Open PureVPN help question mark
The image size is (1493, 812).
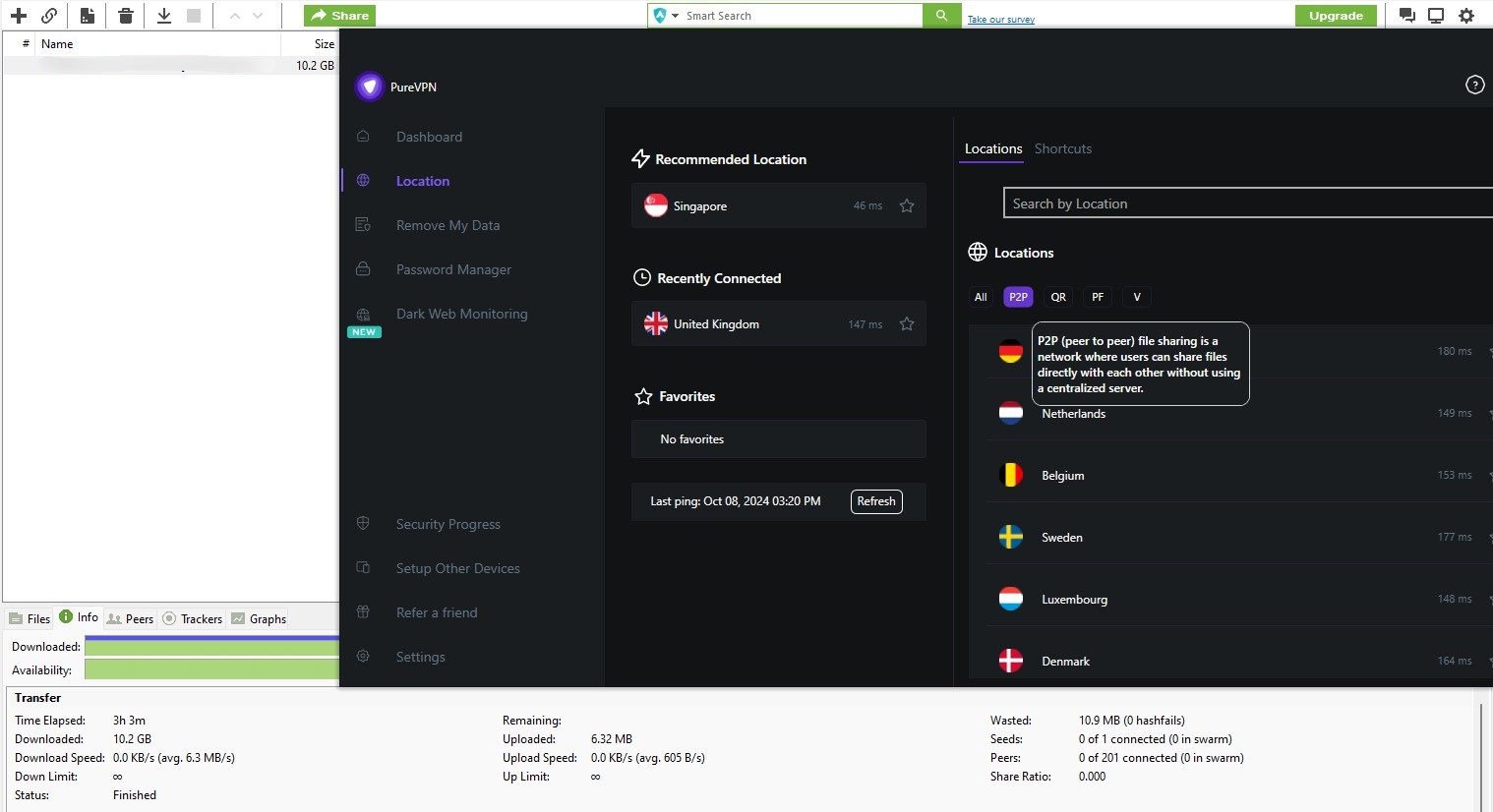tap(1474, 85)
